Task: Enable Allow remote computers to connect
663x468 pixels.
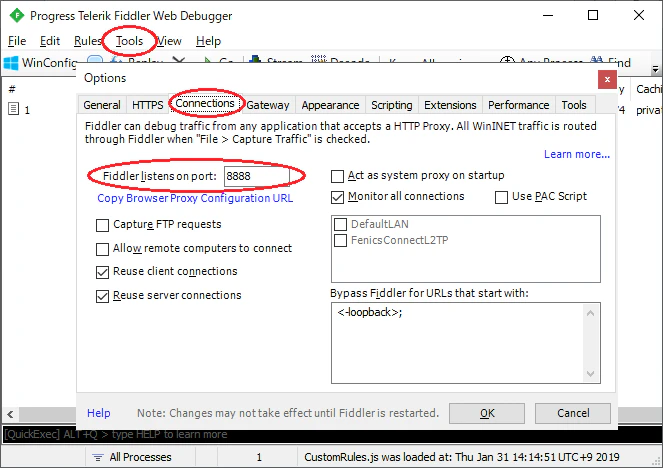Action: (x=102, y=249)
